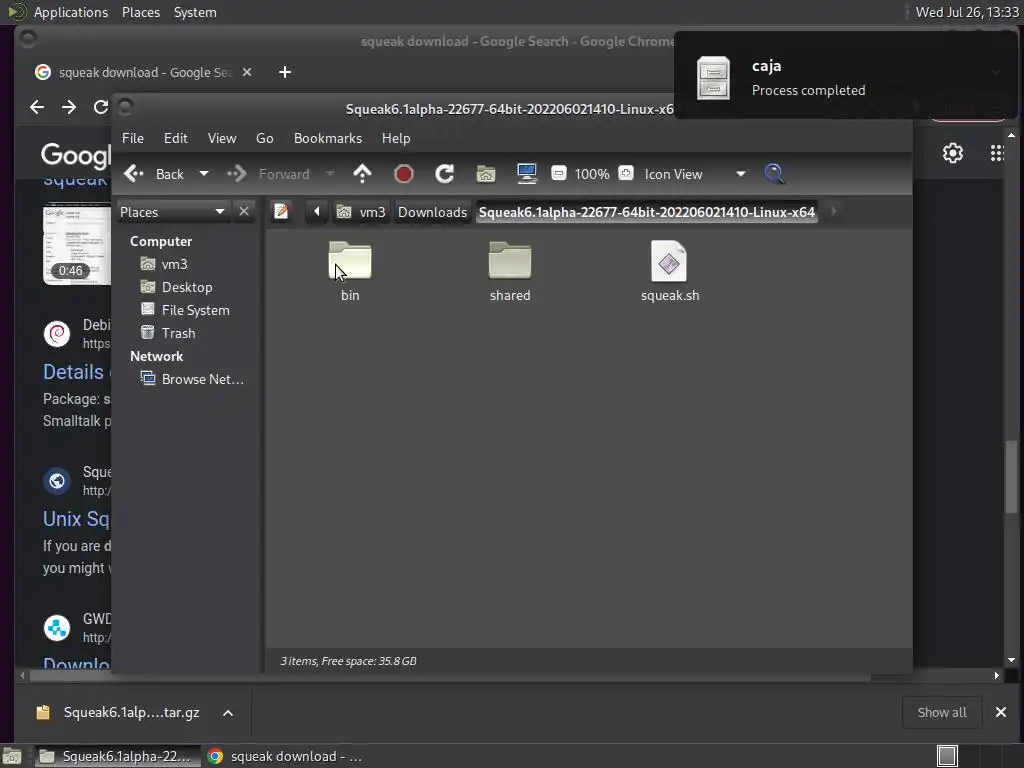Go back using the Back arrow

point(155,174)
